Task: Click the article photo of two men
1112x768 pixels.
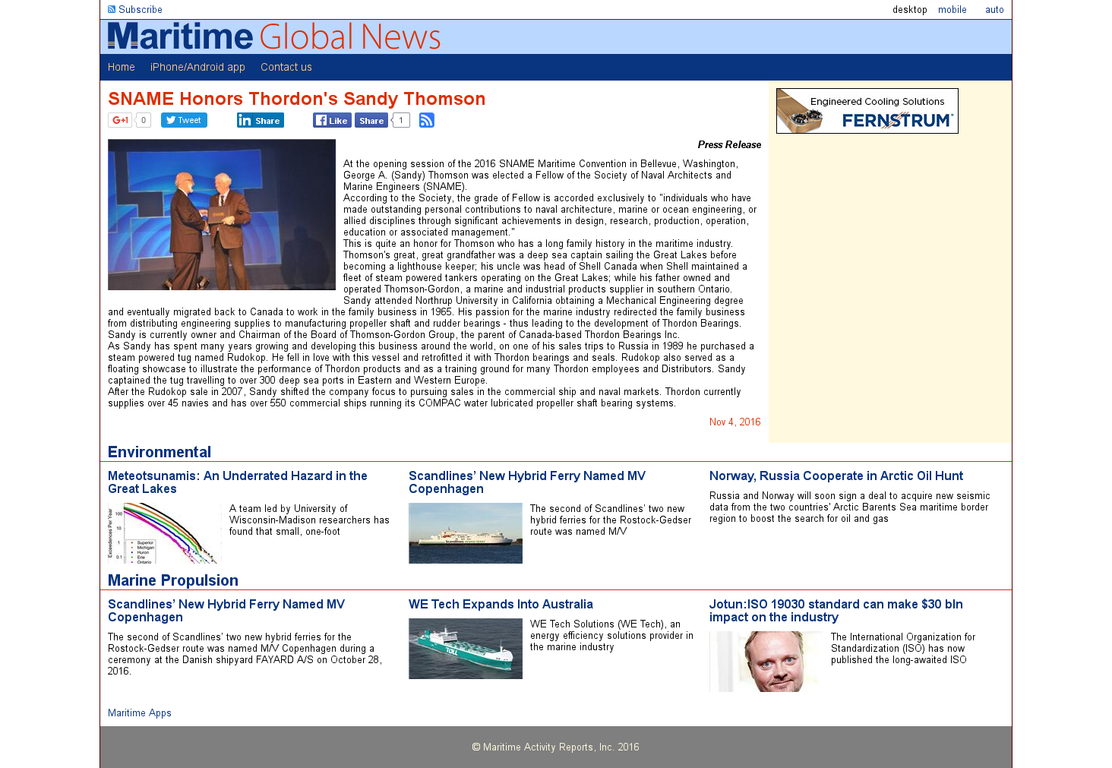Action: pyautogui.click(x=221, y=214)
